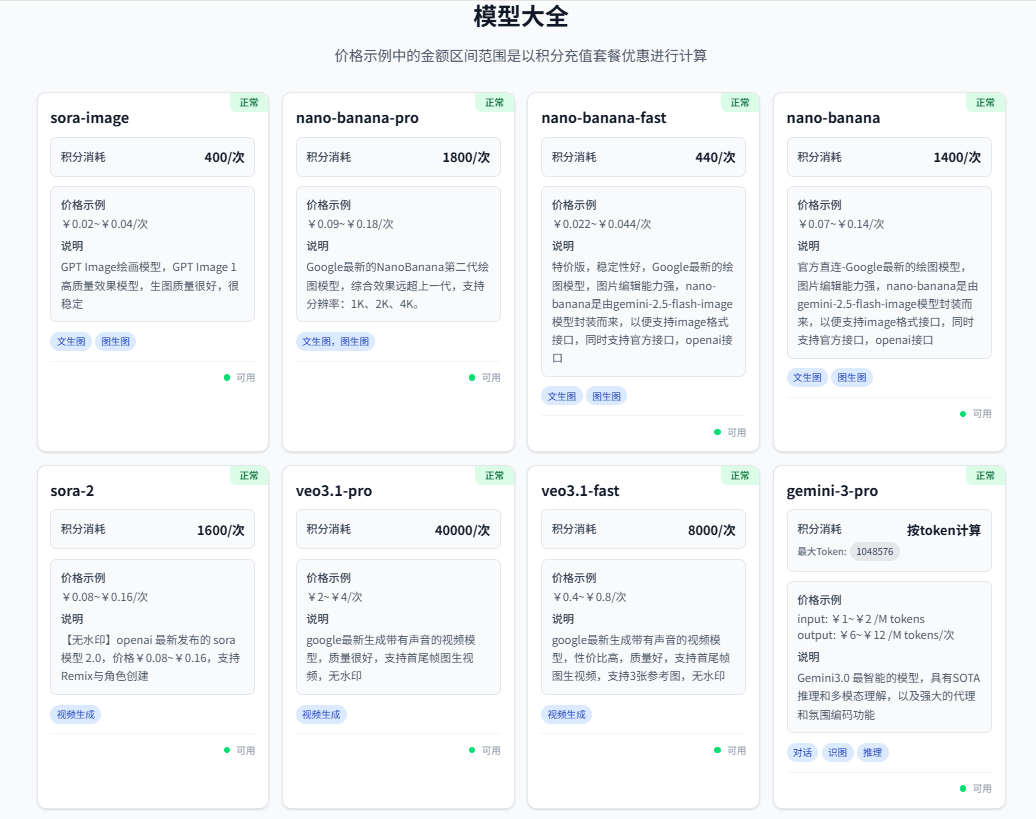Click the green availability dot on sora-image card
Screen dimensions: 1036x819
[227, 377]
